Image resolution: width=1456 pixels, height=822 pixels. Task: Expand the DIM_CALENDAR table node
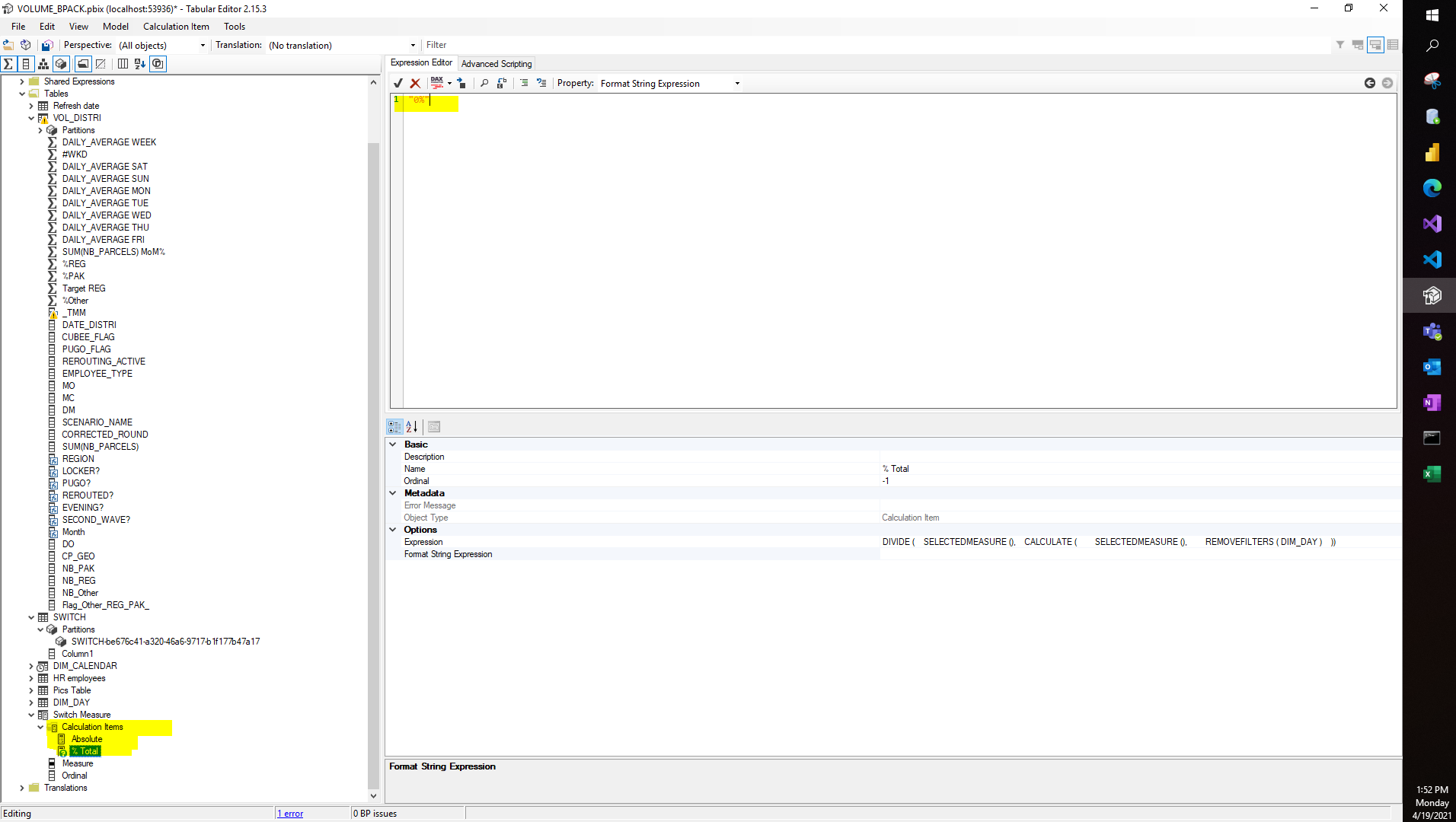tap(31, 666)
